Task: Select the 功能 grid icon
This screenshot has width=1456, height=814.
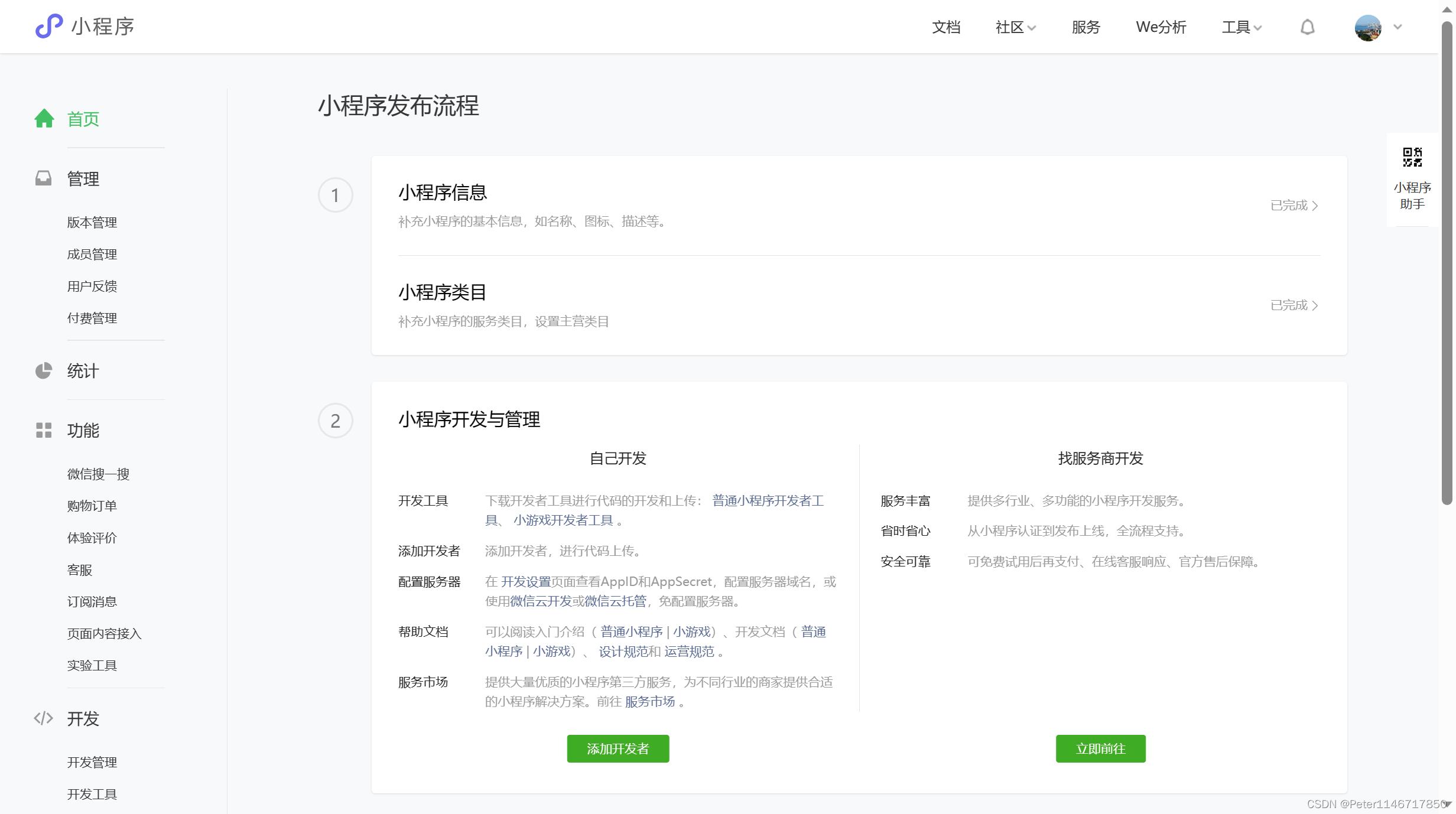Action: [x=44, y=430]
